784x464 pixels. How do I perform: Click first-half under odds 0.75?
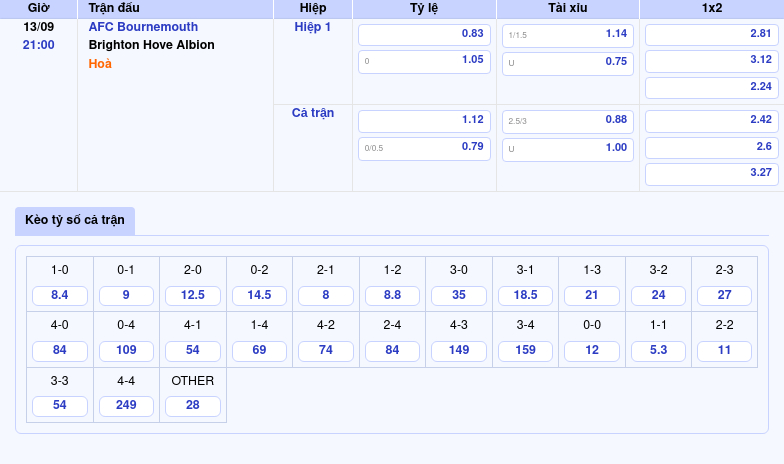coord(567,62)
